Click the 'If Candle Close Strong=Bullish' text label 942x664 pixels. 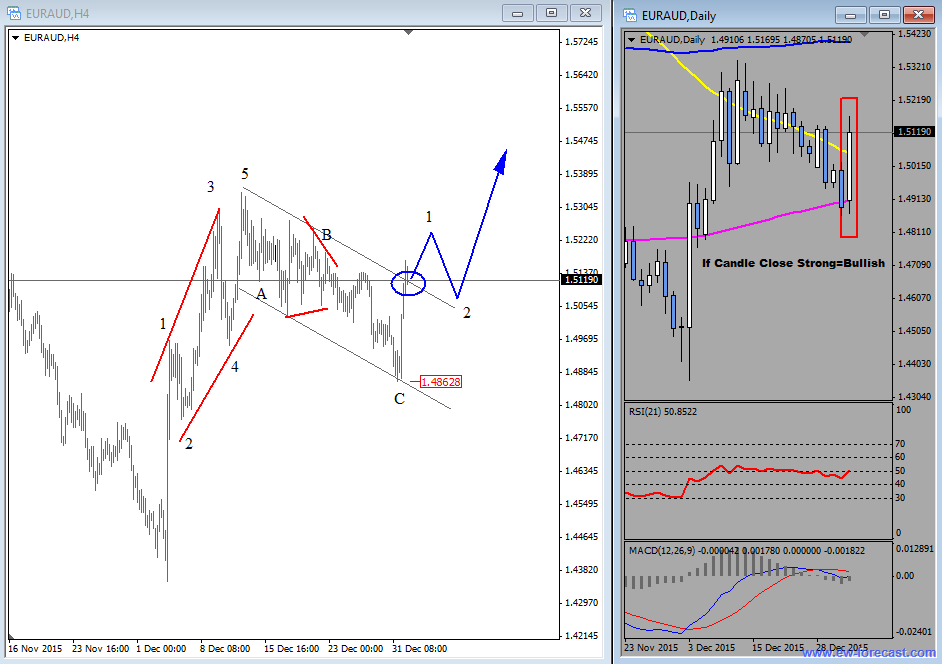tap(793, 263)
